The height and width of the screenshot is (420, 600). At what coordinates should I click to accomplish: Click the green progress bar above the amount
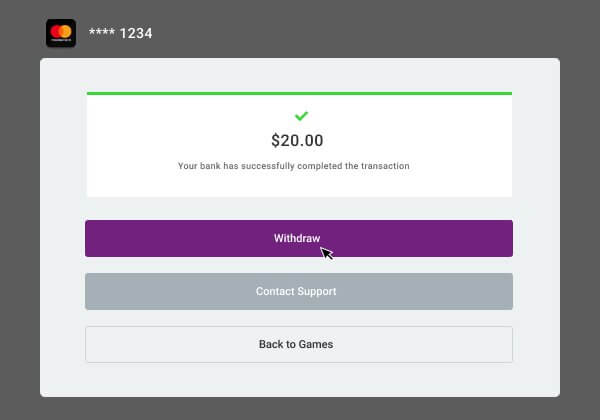299,93
